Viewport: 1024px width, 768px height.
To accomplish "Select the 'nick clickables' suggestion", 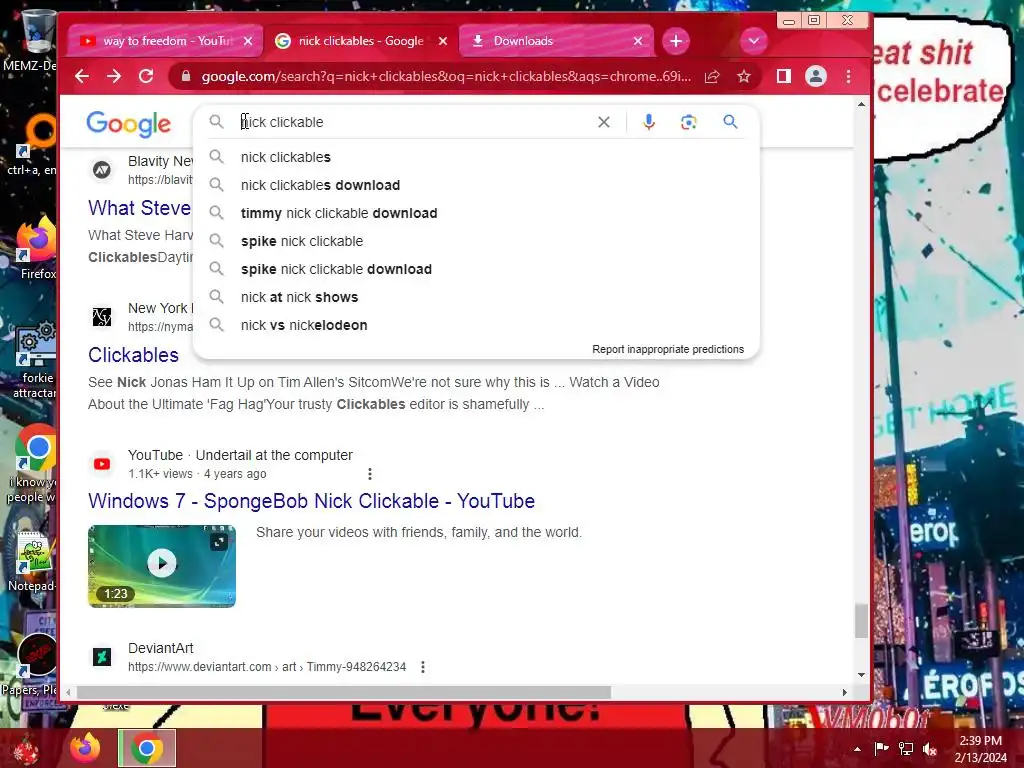I will pyautogui.click(x=477, y=157).
